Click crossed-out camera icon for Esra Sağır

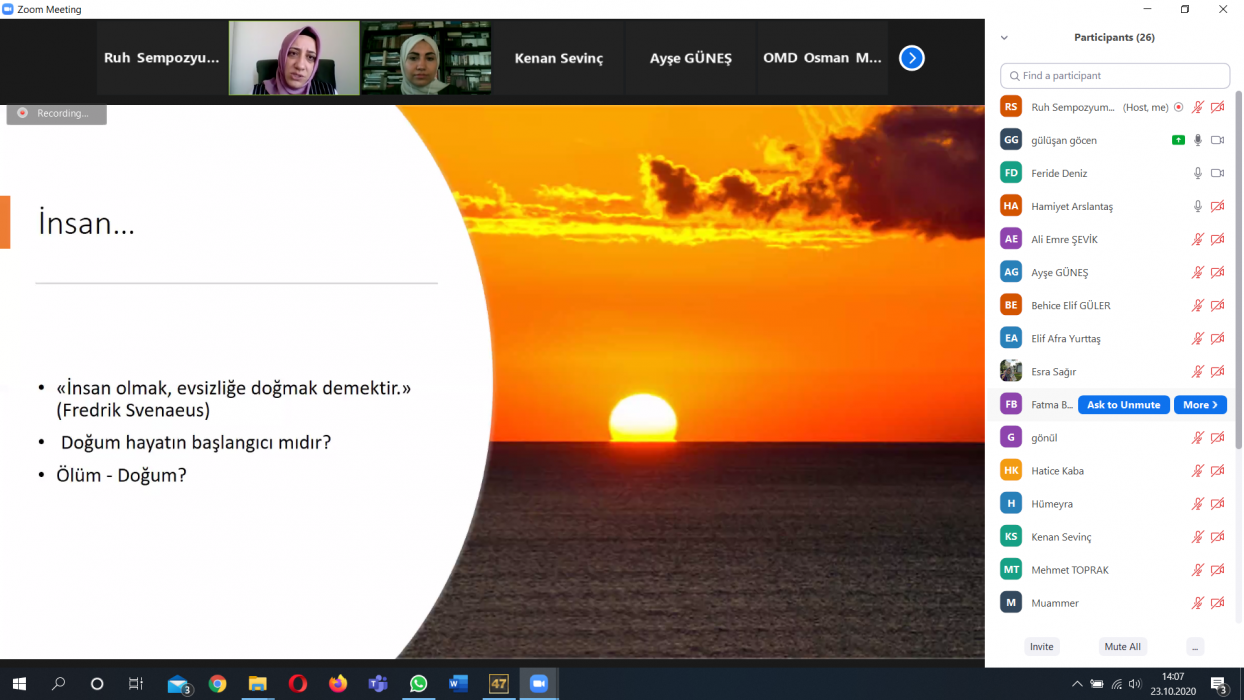pos(1217,371)
